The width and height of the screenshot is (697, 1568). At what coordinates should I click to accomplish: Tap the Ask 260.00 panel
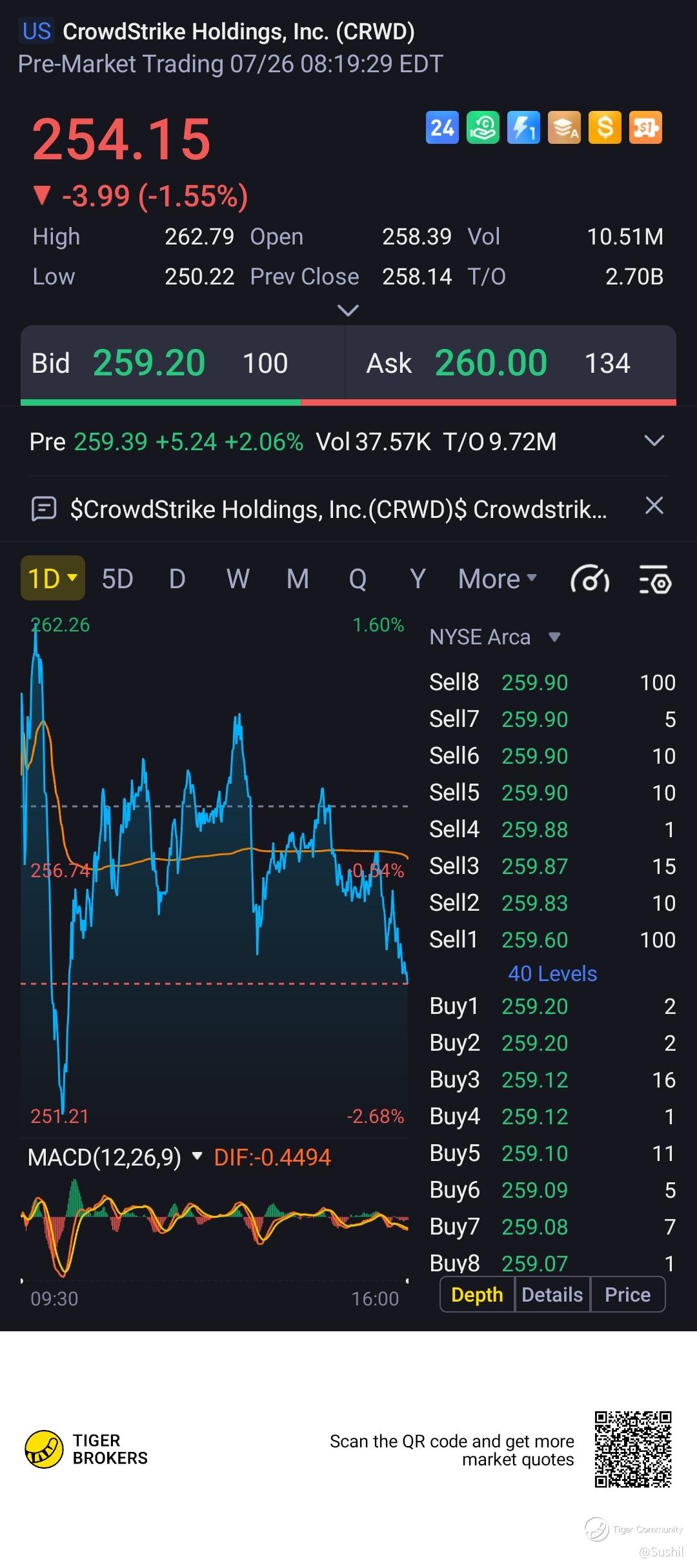tap(510, 362)
